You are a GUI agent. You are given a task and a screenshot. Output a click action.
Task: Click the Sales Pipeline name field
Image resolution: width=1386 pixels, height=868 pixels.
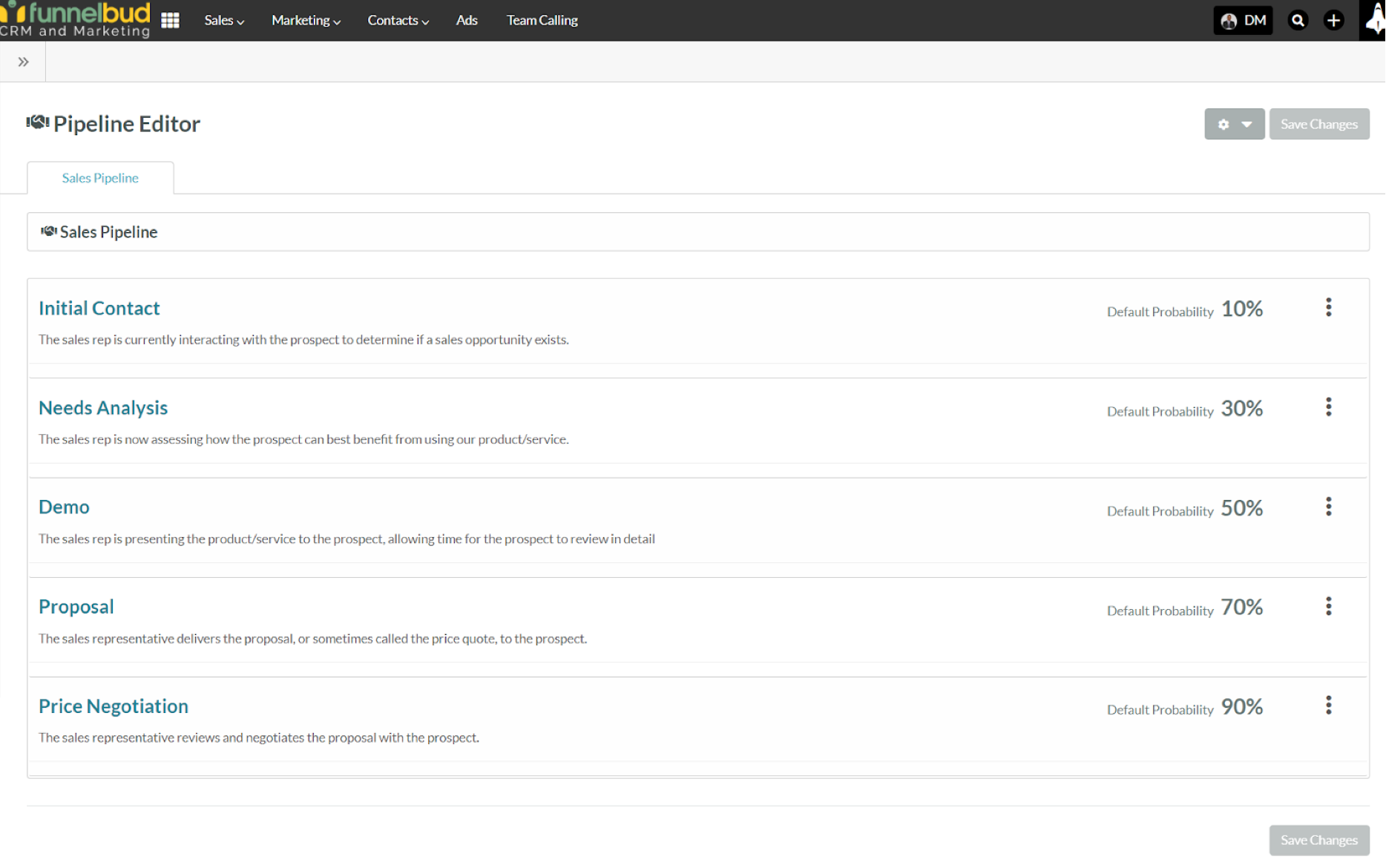(698, 232)
